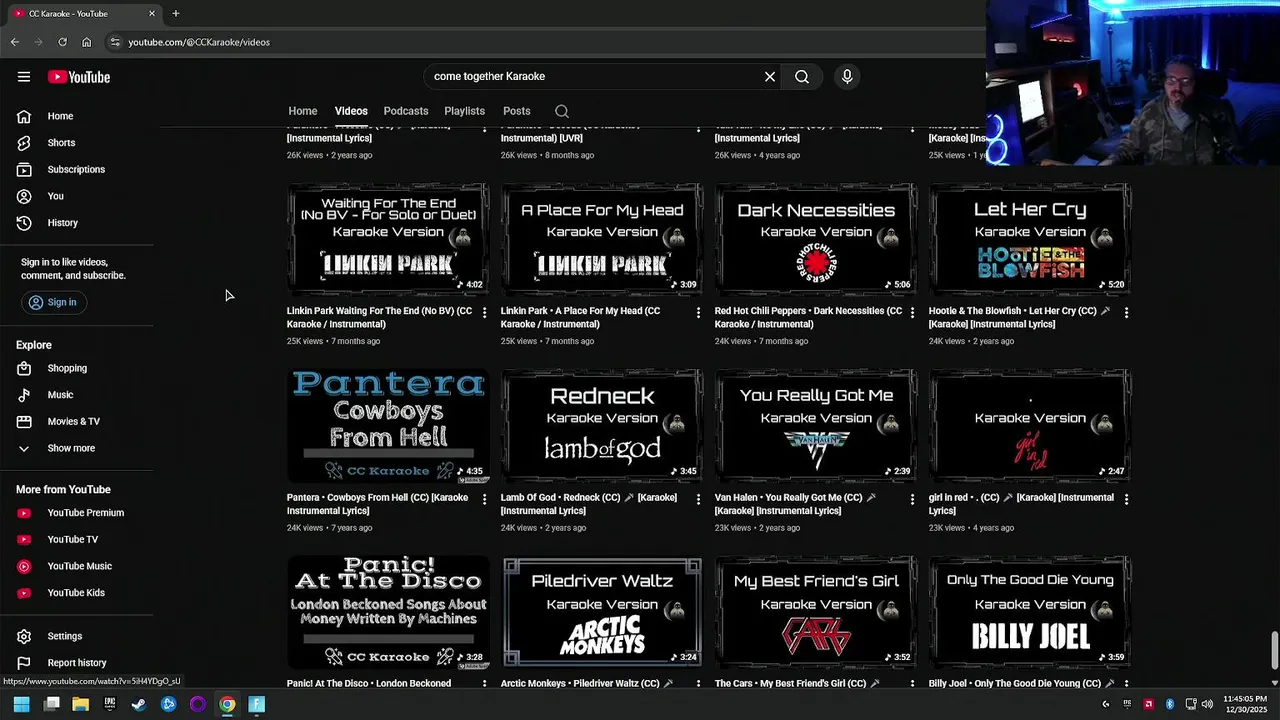This screenshot has width=1280, height=720.
Task: Click the search magnifier button
Action: 802,76
